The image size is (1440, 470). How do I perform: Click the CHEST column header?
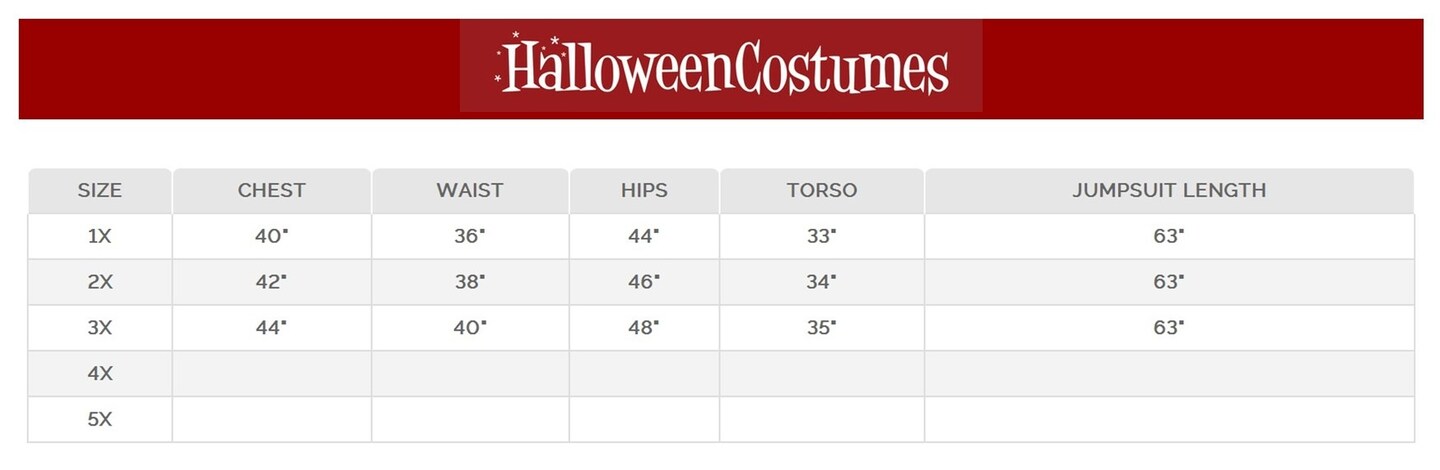pos(272,190)
